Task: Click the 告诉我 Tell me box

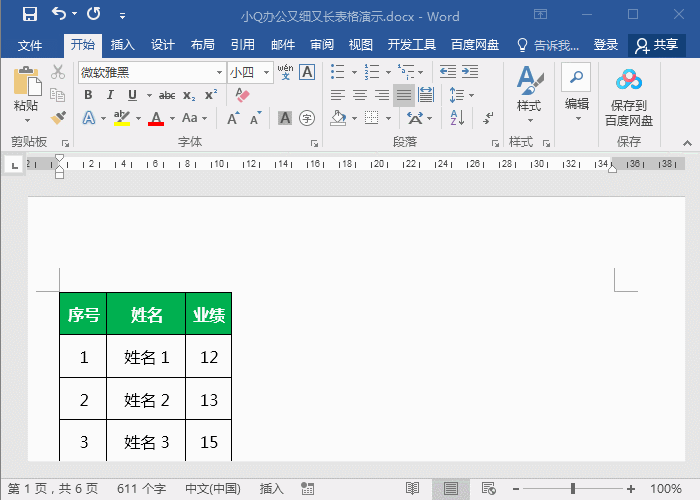Action: [548, 45]
